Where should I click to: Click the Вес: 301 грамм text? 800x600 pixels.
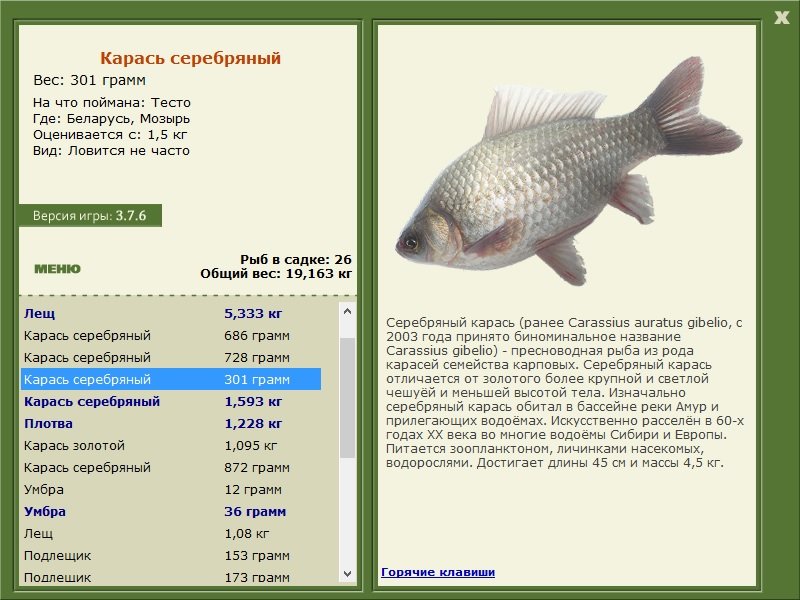(x=89, y=80)
